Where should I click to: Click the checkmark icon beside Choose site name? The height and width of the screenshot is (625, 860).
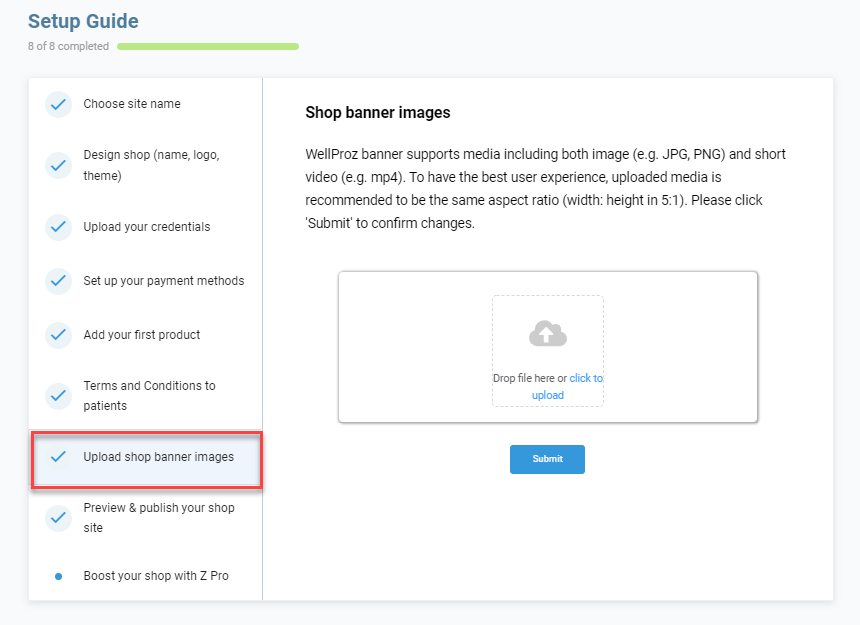[x=58, y=104]
